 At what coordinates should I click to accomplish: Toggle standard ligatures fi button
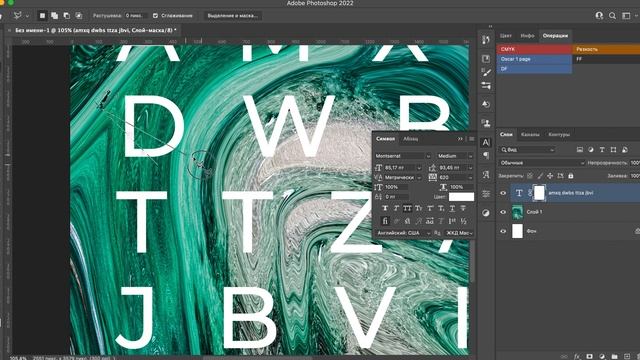click(385, 221)
